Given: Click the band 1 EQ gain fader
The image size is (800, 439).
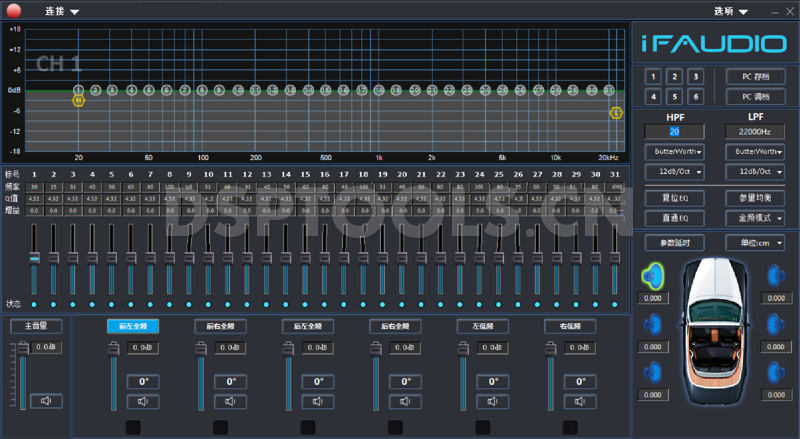Looking at the screenshot, I should click(34, 258).
